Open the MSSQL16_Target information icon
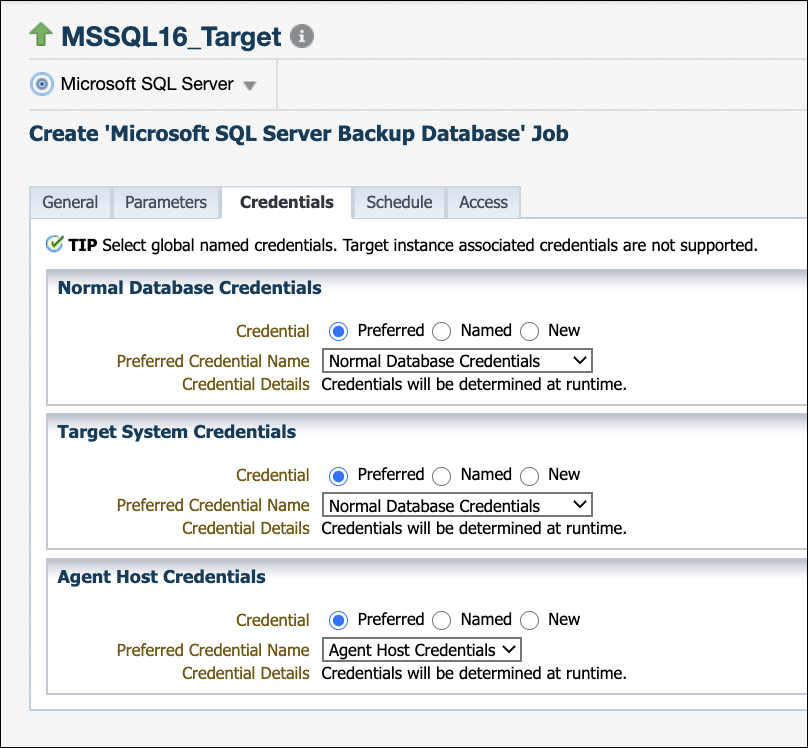The height and width of the screenshot is (748, 808). click(302, 36)
